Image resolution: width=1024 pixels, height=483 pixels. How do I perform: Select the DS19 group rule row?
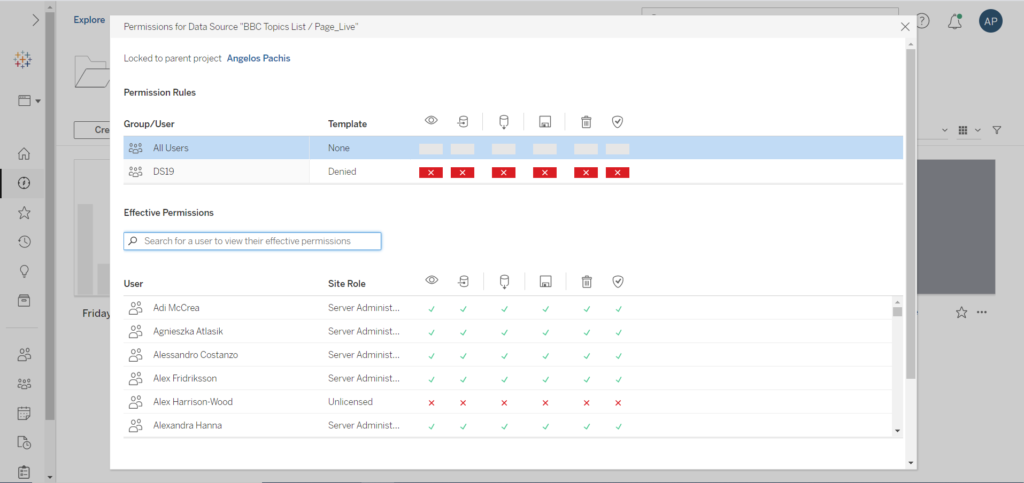165,172
